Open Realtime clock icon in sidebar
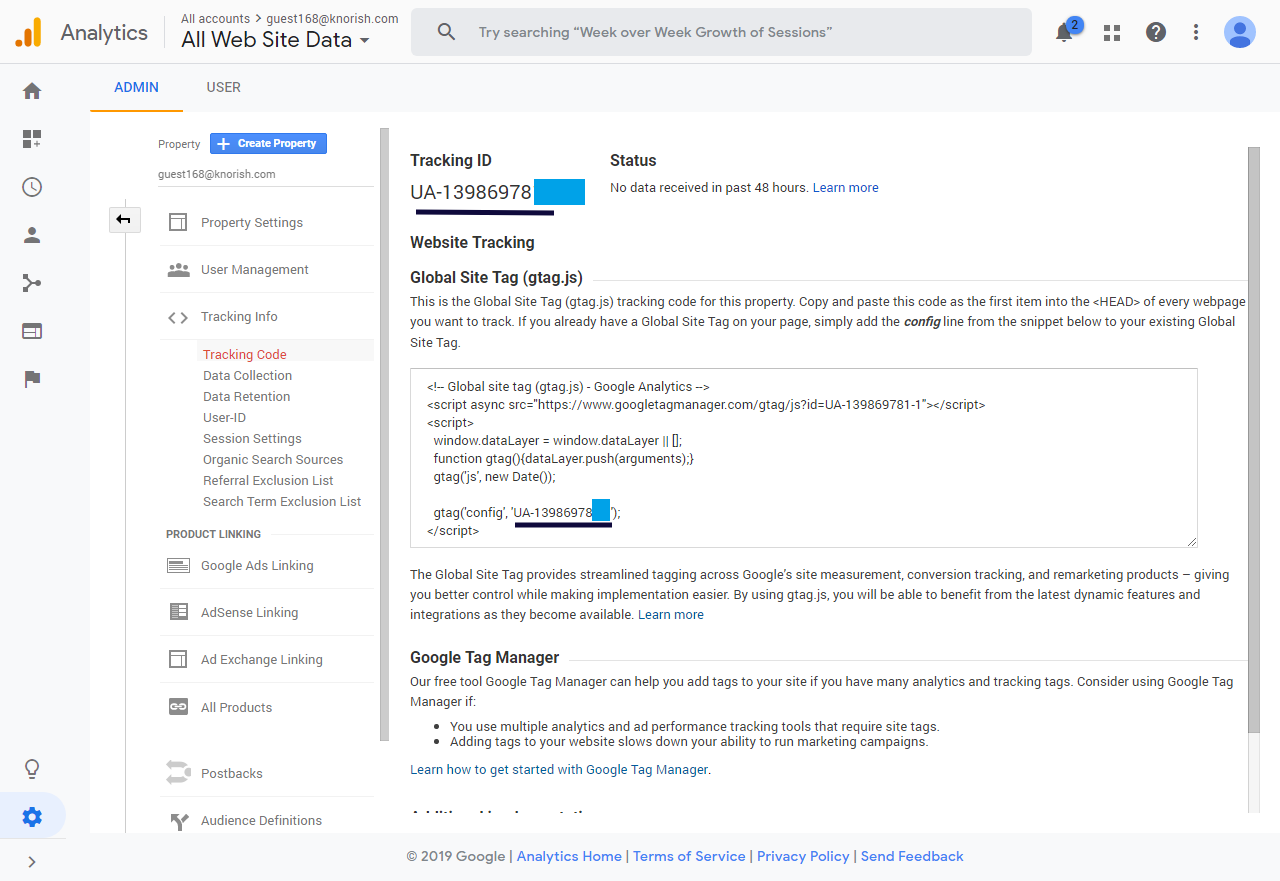Image resolution: width=1280 pixels, height=881 pixels. click(x=32, y=187)
